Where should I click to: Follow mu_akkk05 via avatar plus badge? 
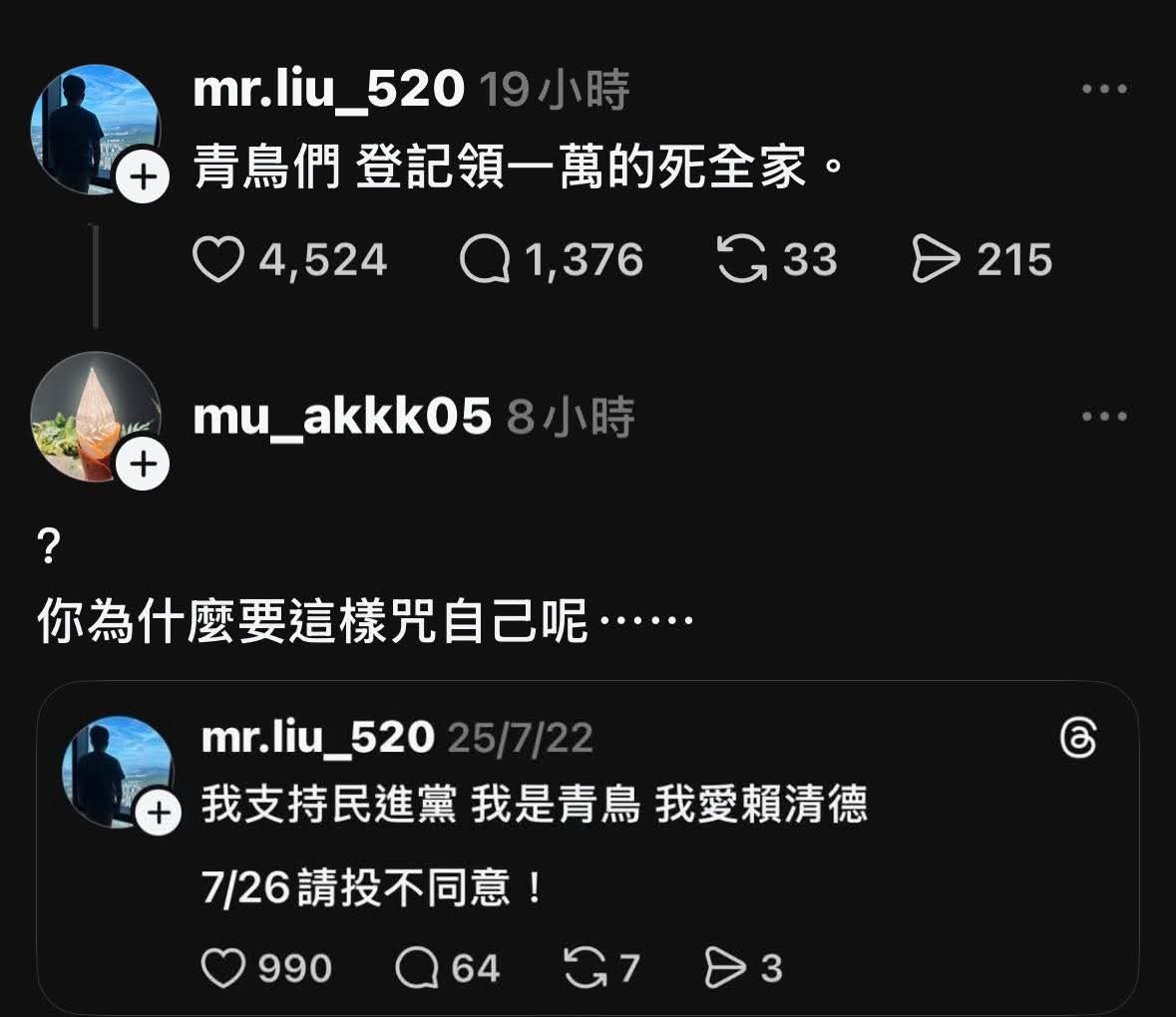143,464
